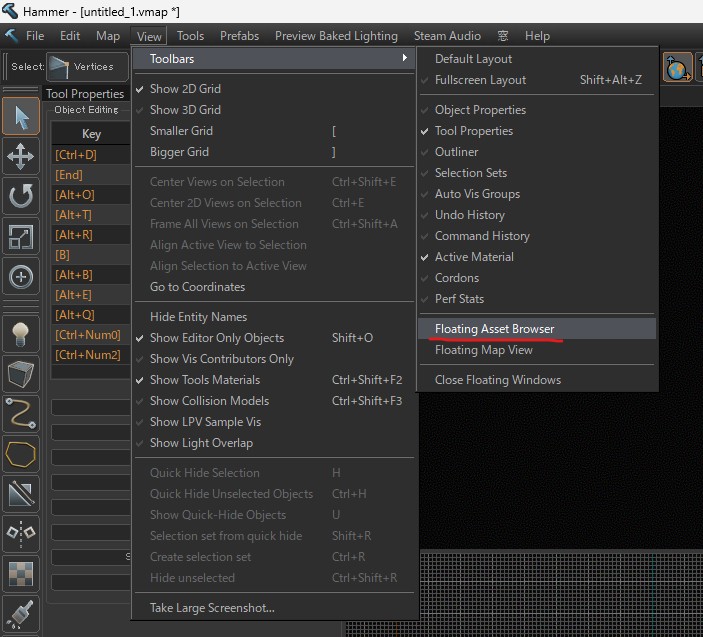Enable Cordons panel
This screenshot has height=637, width=703.
(x=537, y=278)
